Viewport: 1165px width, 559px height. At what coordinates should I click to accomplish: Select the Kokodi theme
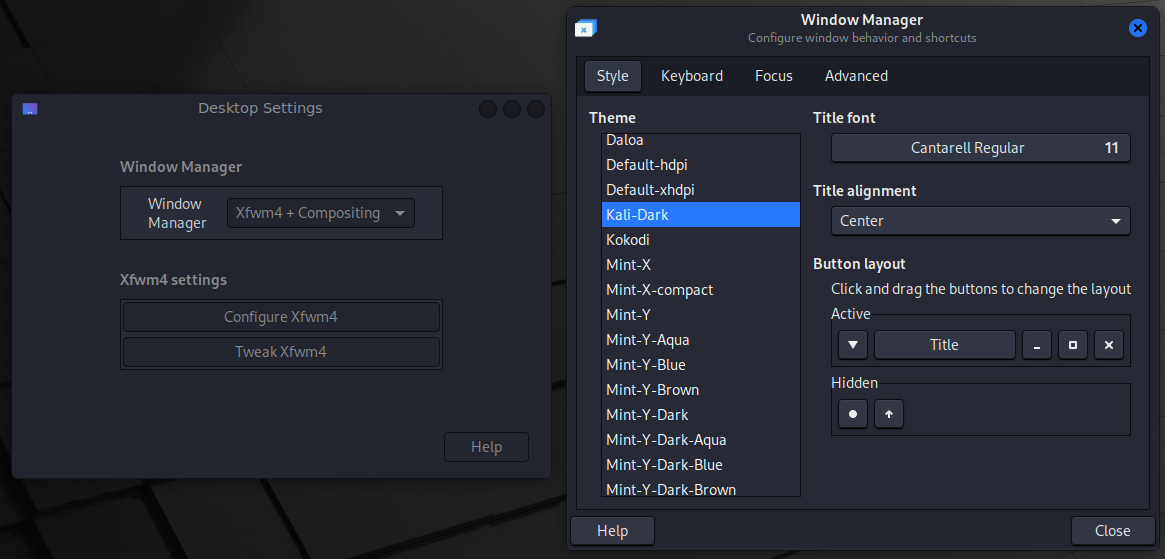click(x=701, y=239)
